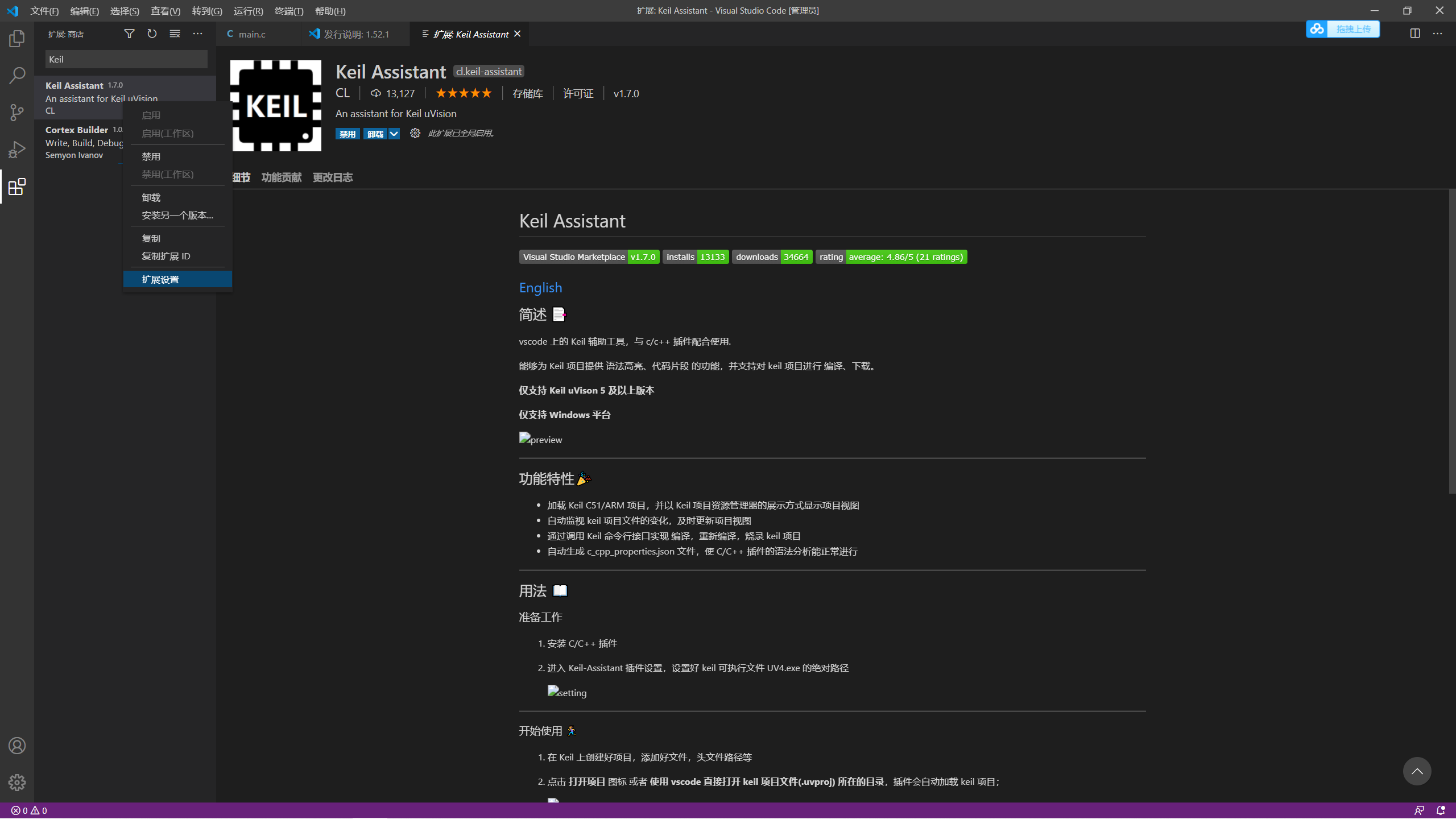Image resolution: width=1456 pixels, height=819 pixels.
Task: Click the scroll to top round button
Action: 1417,771
